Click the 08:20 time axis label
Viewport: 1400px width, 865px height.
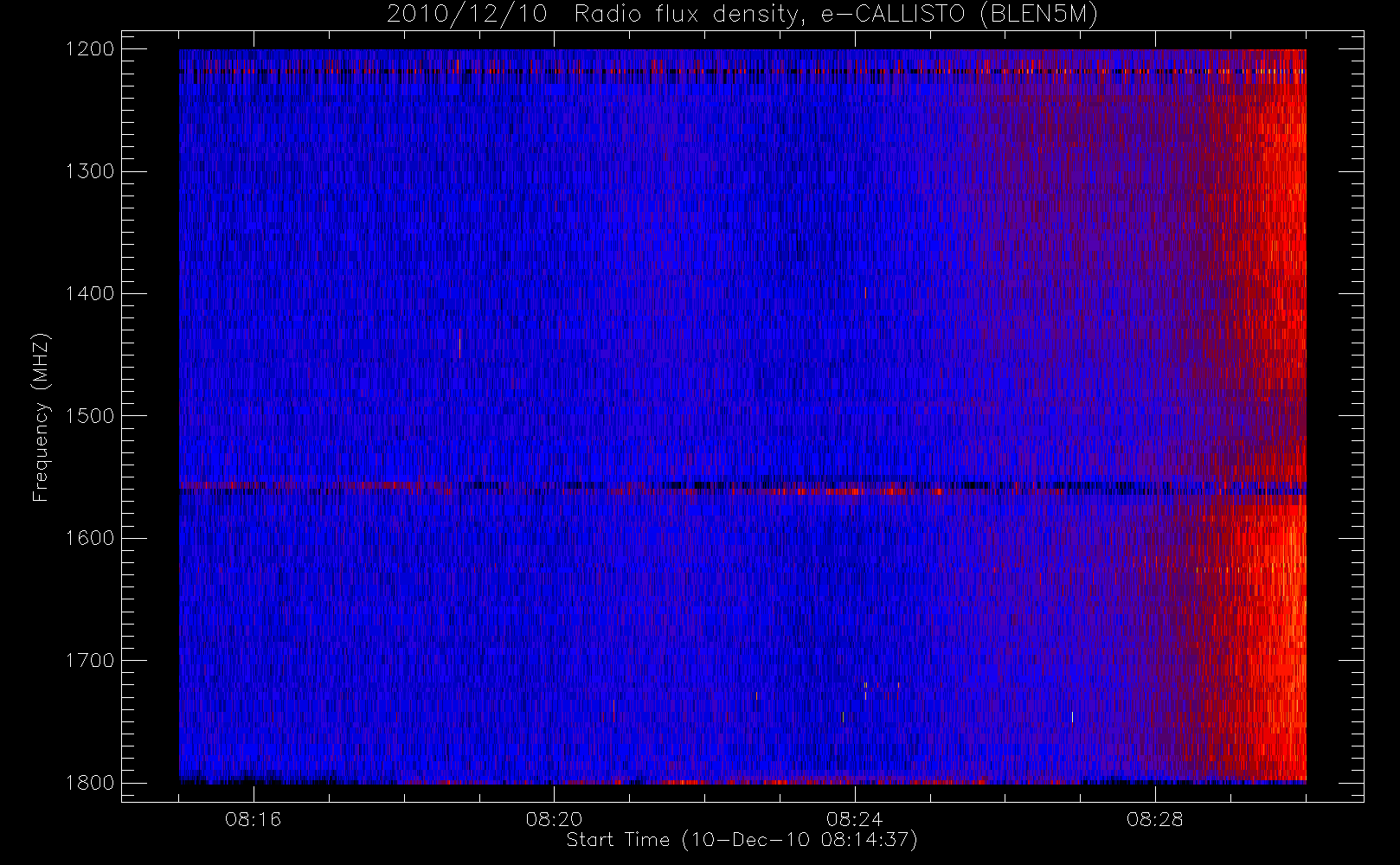point(554,819)
